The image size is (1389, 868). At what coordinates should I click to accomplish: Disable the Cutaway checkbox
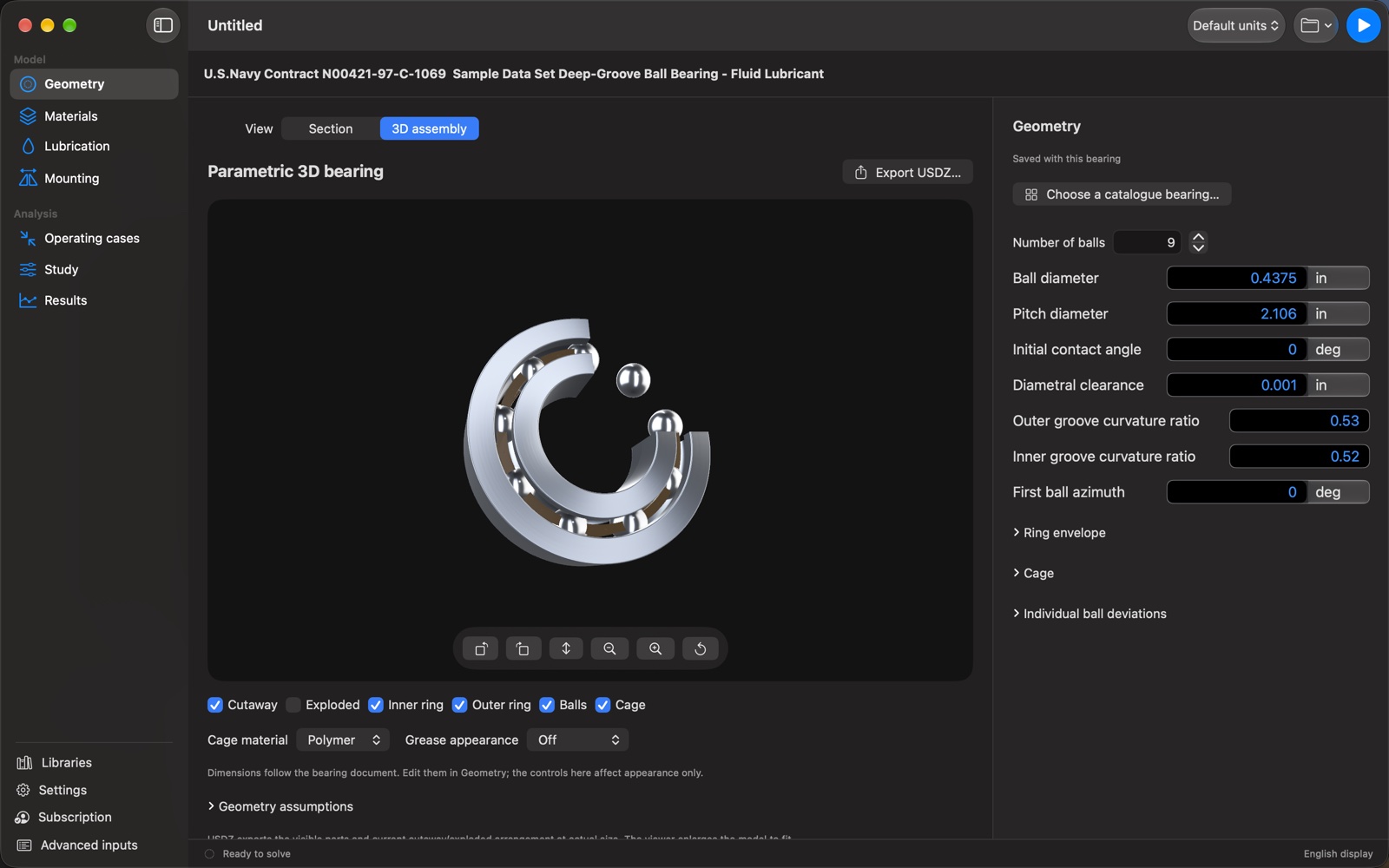[215, 705]
